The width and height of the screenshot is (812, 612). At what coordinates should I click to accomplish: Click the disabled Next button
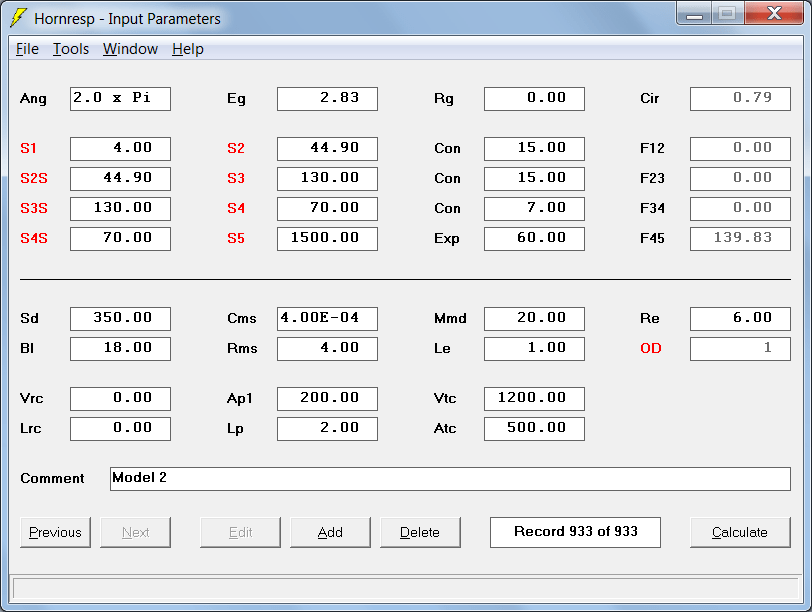[x=135, y=532]
